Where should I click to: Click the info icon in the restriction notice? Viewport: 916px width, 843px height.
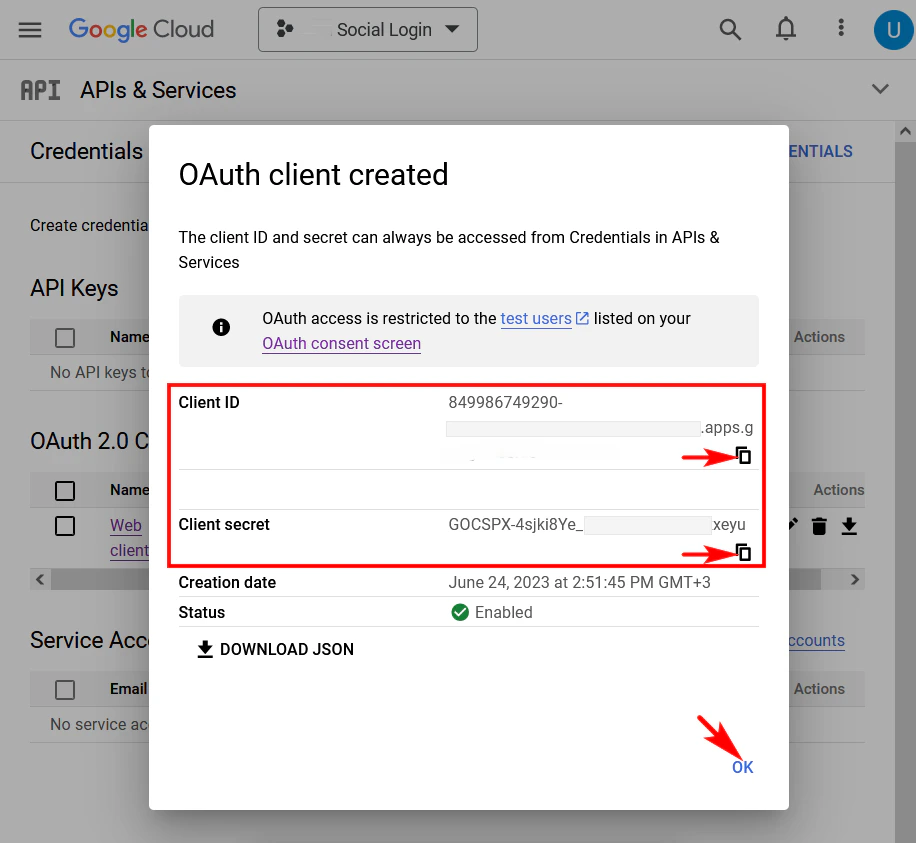point(221,327)
